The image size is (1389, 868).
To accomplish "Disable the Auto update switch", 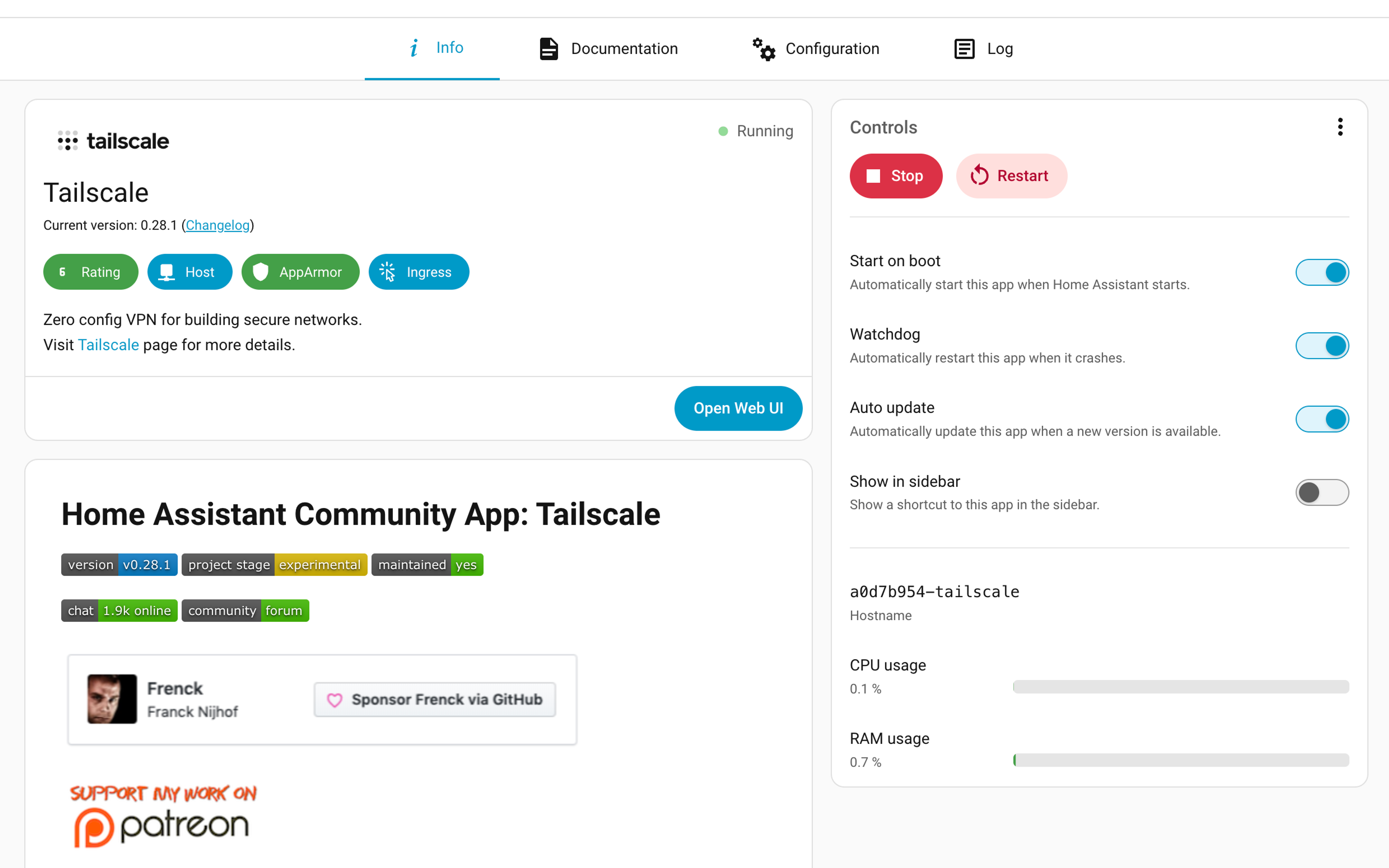I will coord(1322,419).
